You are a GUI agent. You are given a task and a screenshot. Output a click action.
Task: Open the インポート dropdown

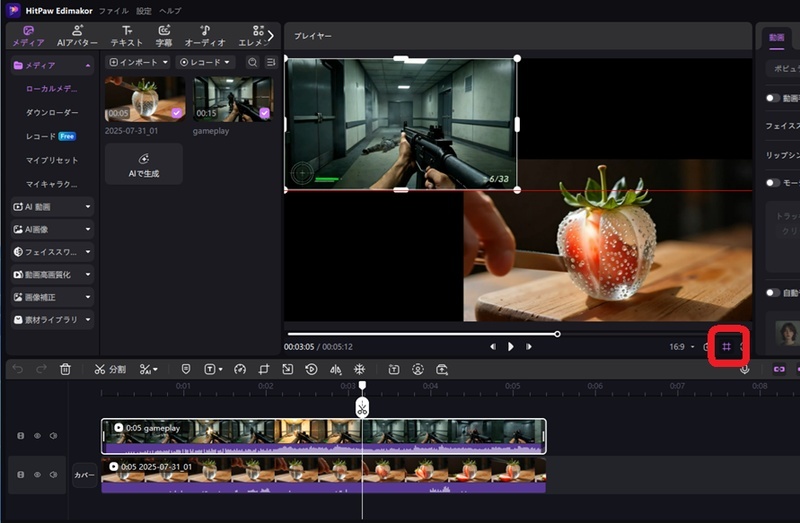pyautogui.click(x=138, y=62)
